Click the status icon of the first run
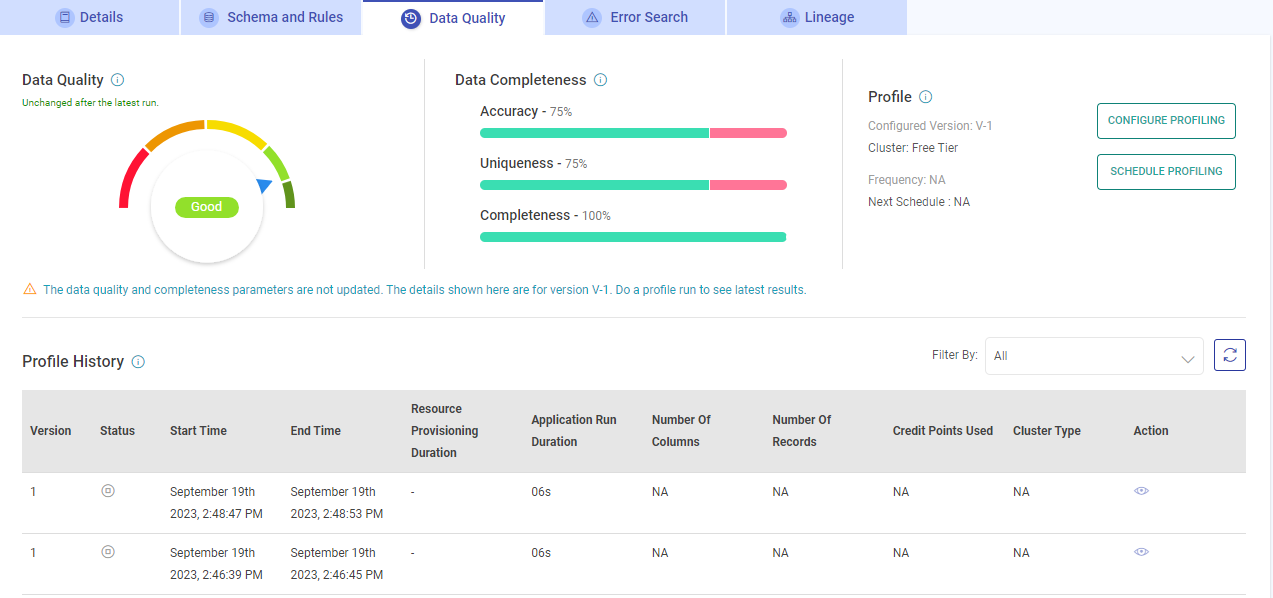 click(x=108, y=491)
